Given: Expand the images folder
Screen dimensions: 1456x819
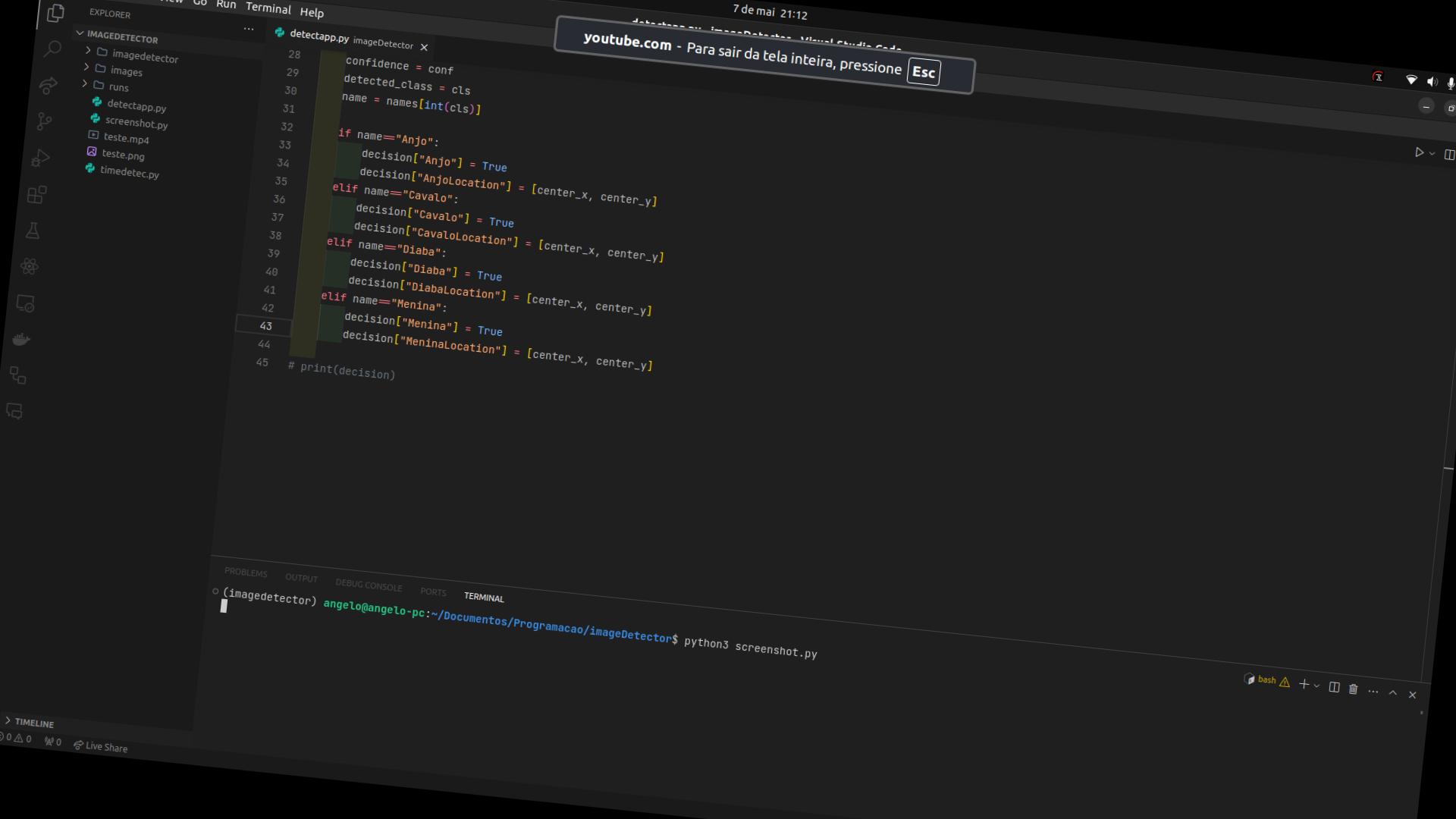Looking at the screenshot, I should pos(119,71).
